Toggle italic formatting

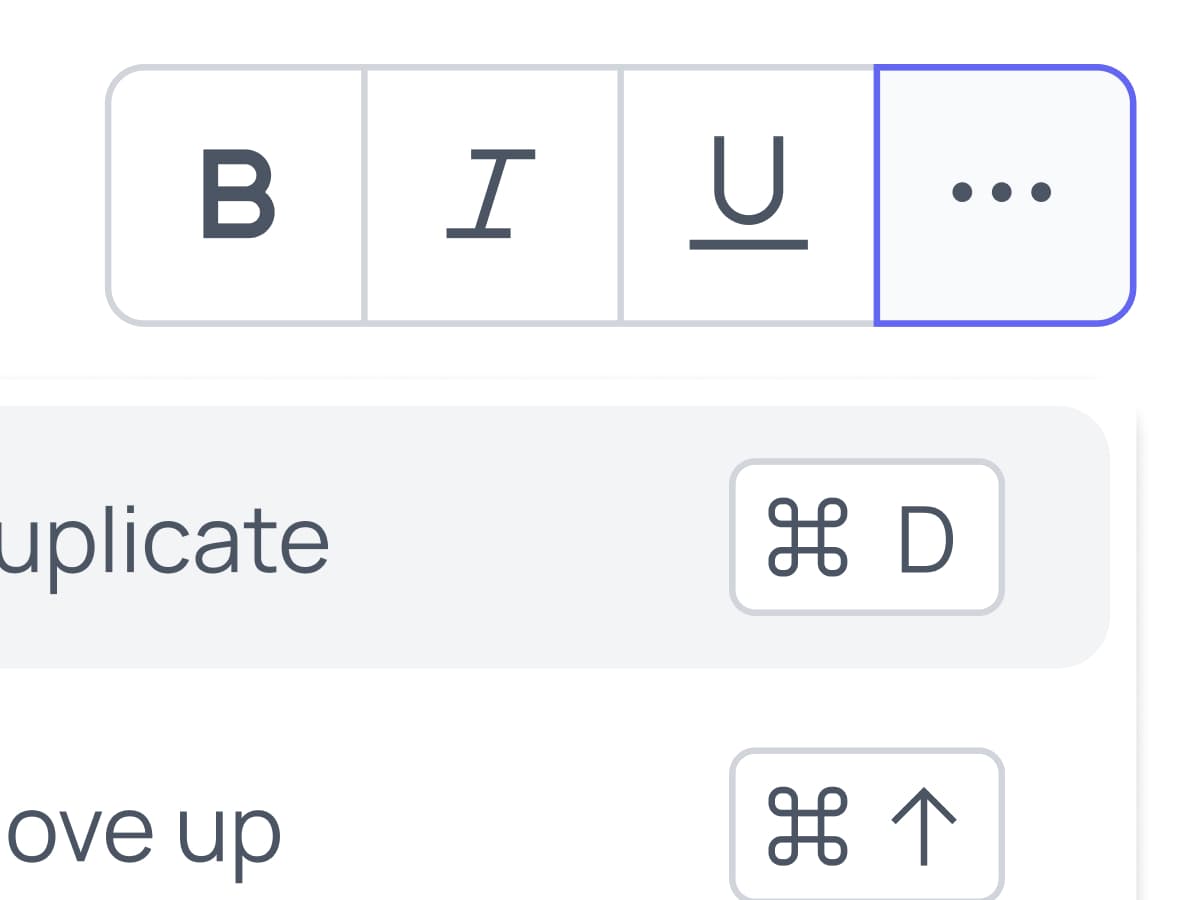pyautogui.click(x=491, y=195)
